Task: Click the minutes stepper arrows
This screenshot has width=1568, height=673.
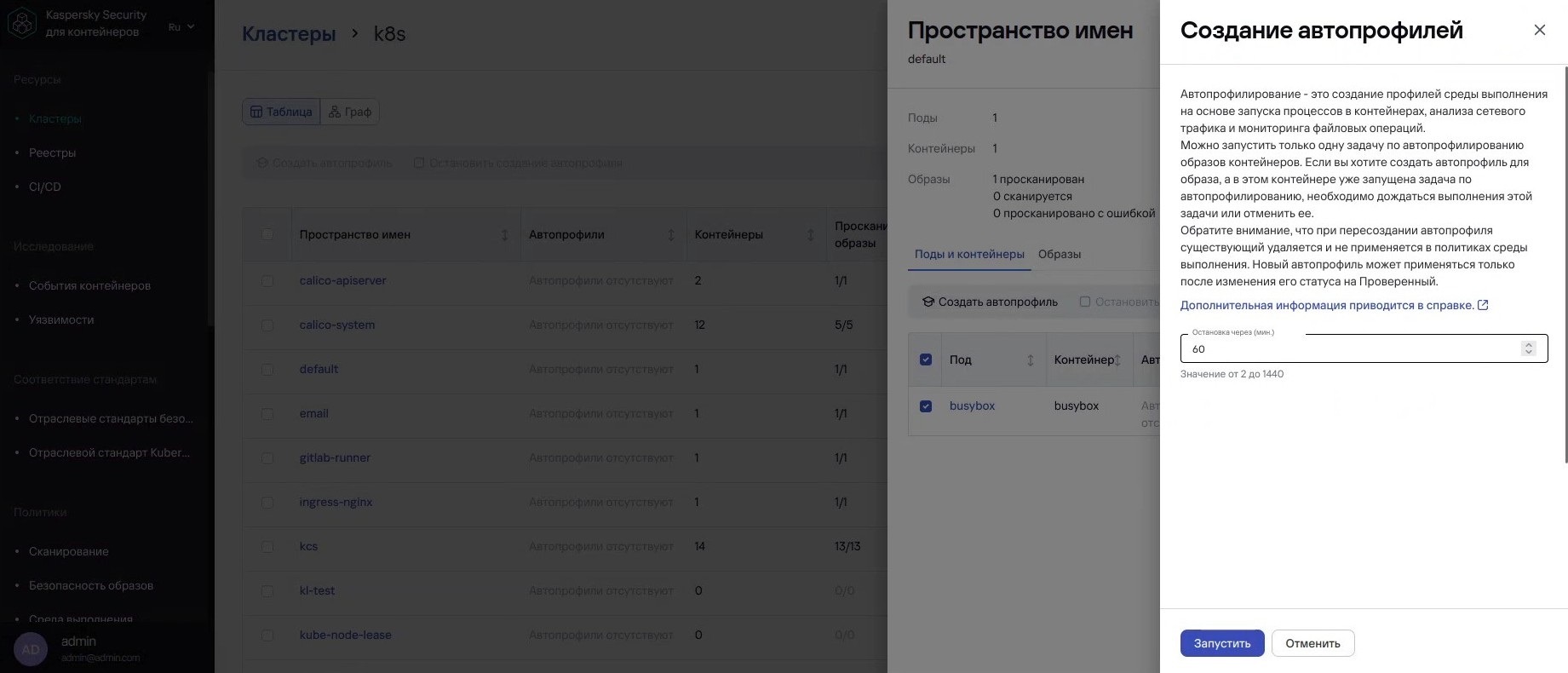Action: (1528, 348)
